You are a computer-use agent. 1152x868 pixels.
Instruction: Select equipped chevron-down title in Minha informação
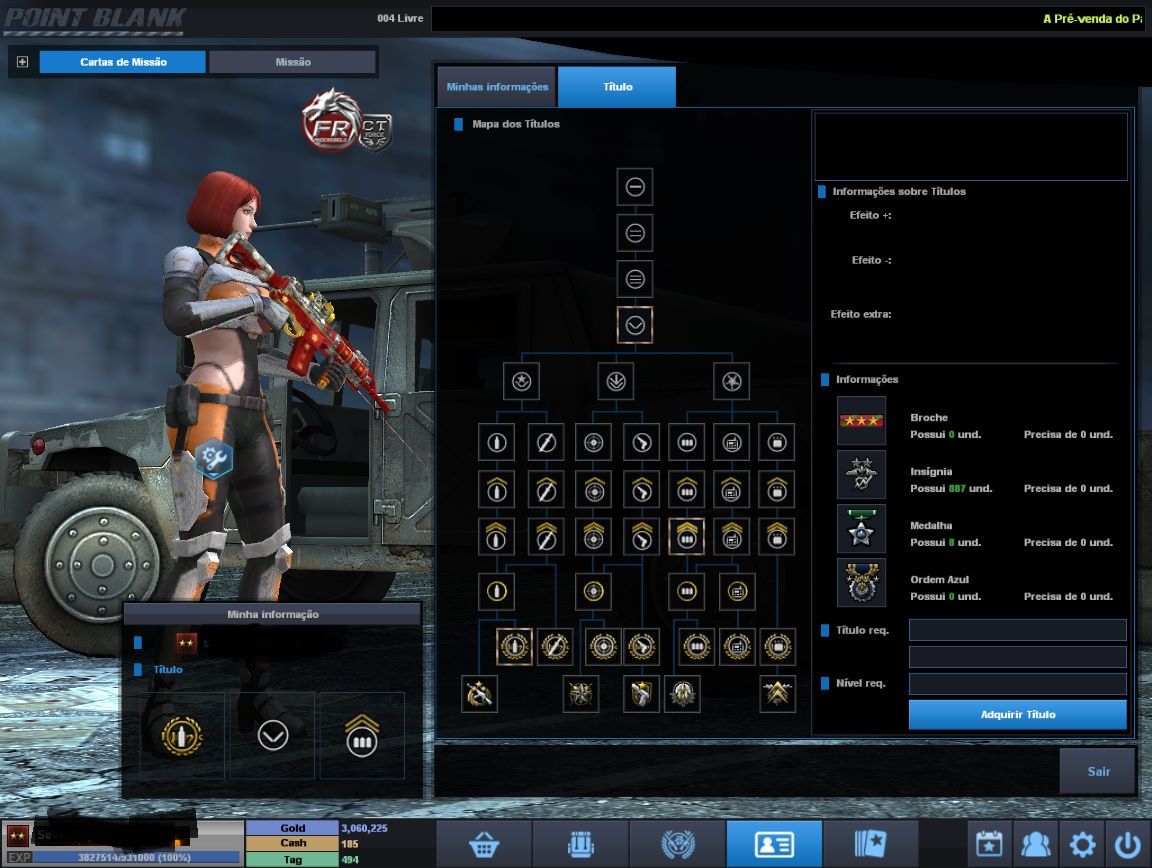click(x=273, y=735)
